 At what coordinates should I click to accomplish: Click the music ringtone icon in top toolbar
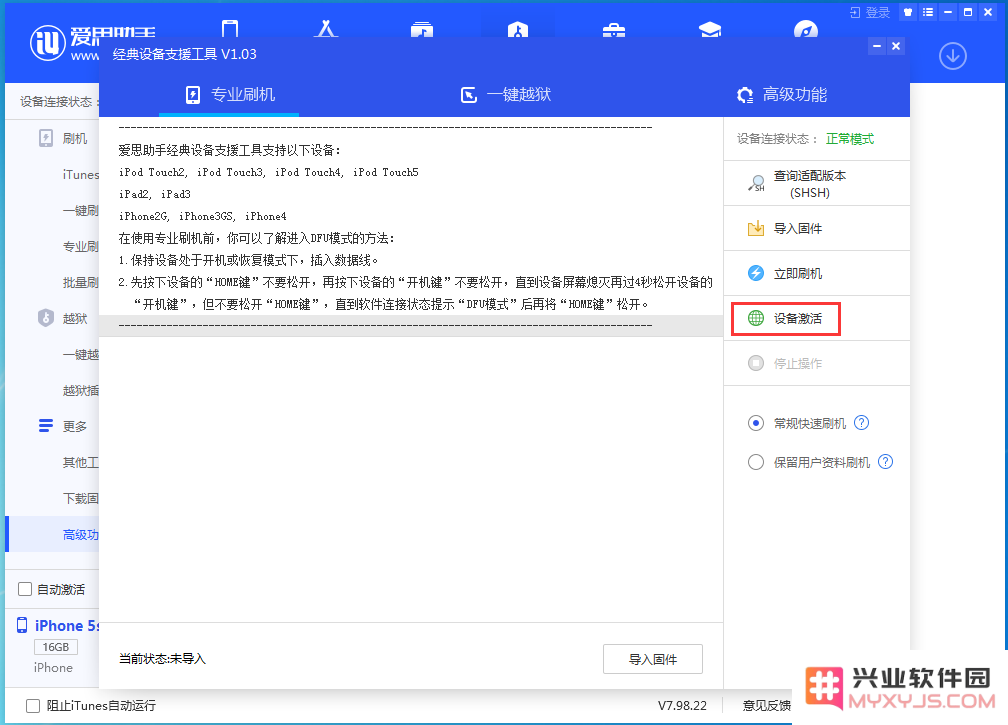[x=422, y=30]
